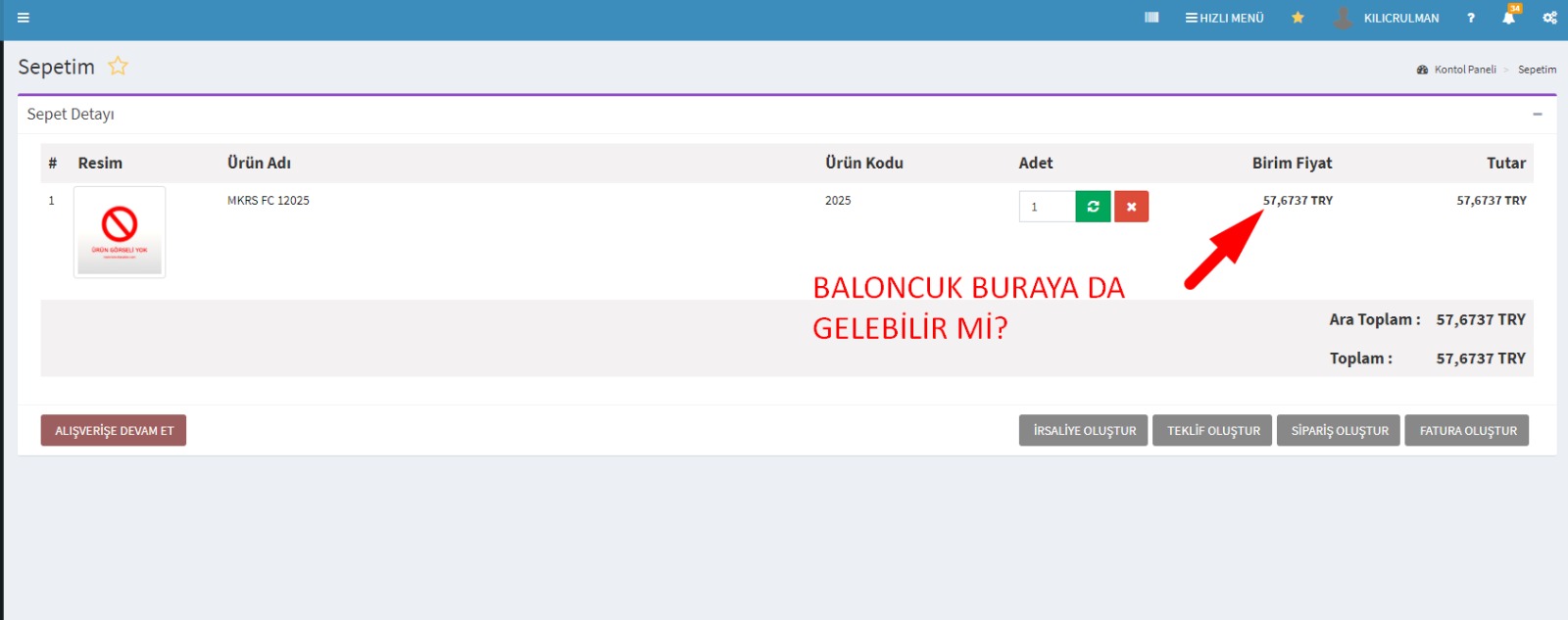Open the yellow star favorites icon
Screen dimensions: 1568x620
(1298, 18)
